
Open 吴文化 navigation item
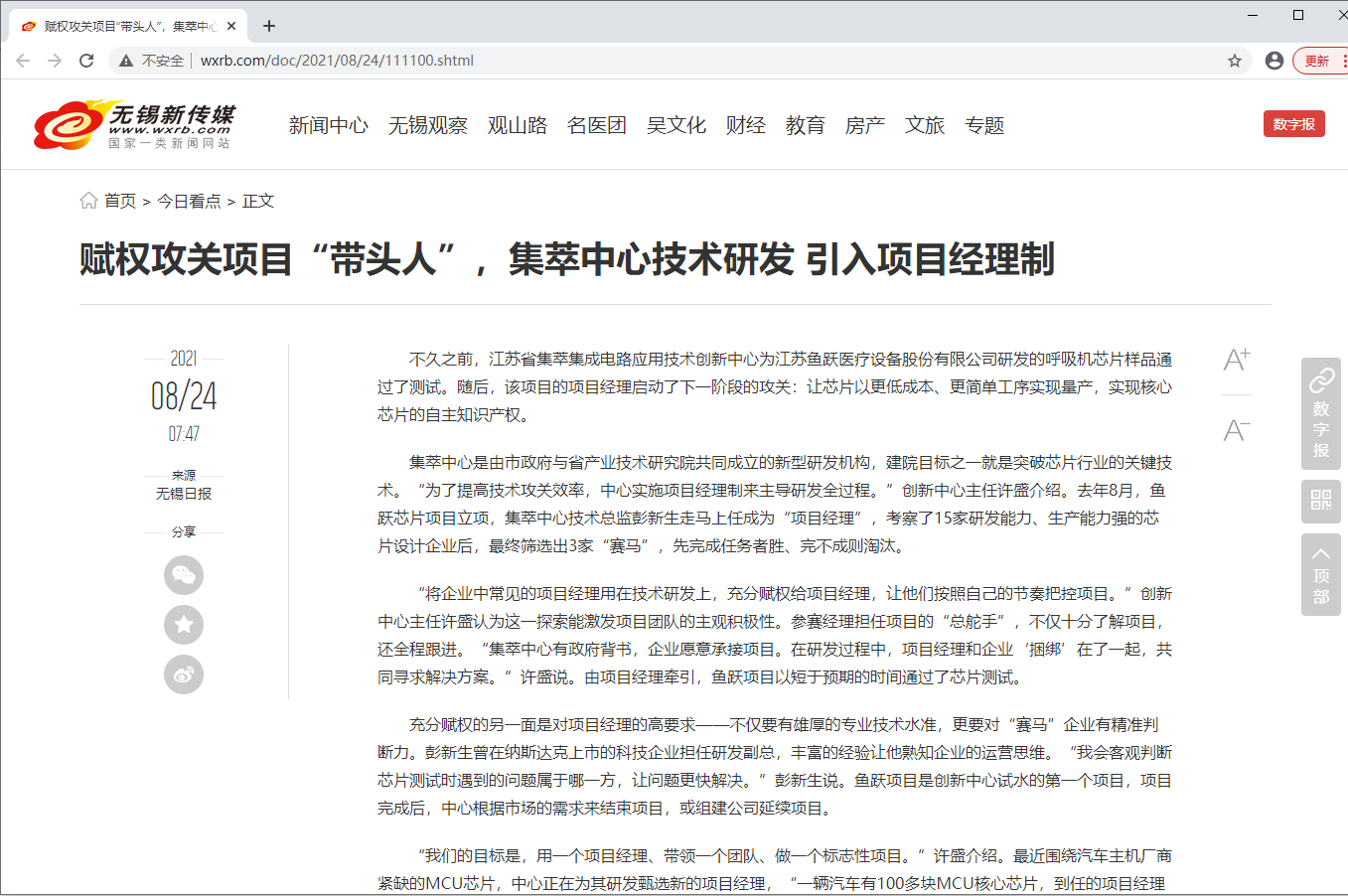(676, 125)
